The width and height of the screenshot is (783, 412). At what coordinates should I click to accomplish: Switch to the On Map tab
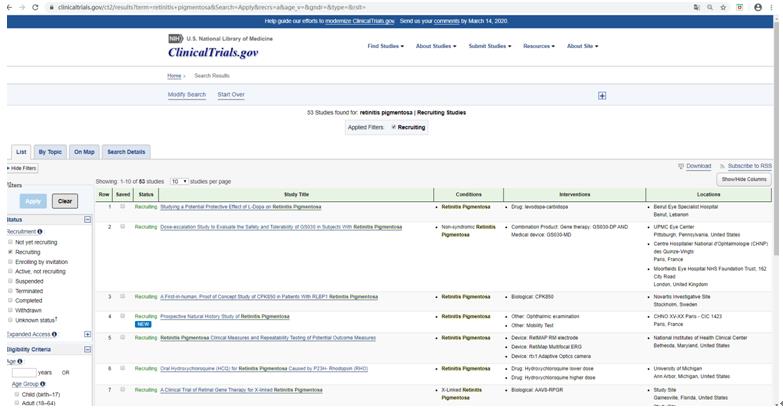pos(84,152)
